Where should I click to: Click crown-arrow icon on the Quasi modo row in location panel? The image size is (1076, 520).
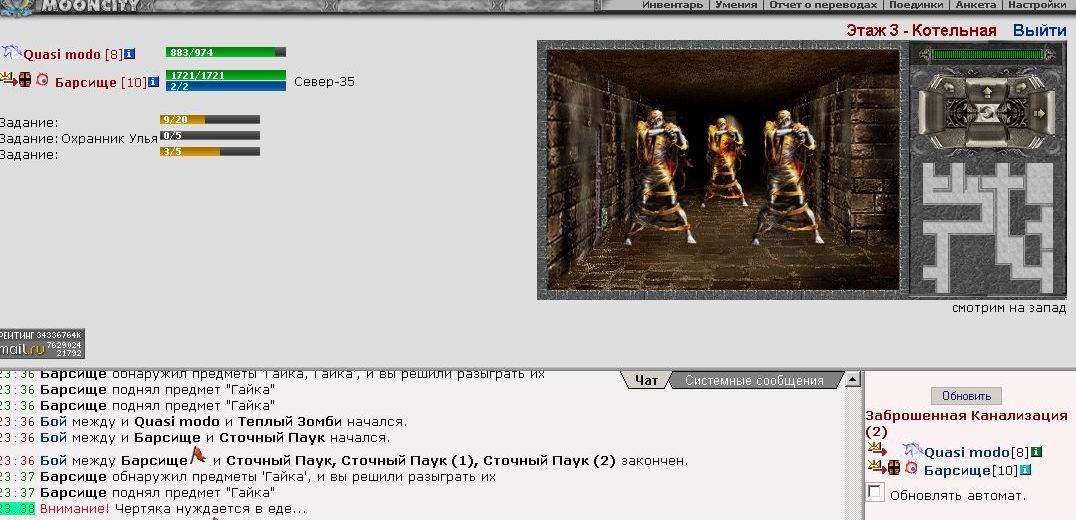[x=876, y=449]
